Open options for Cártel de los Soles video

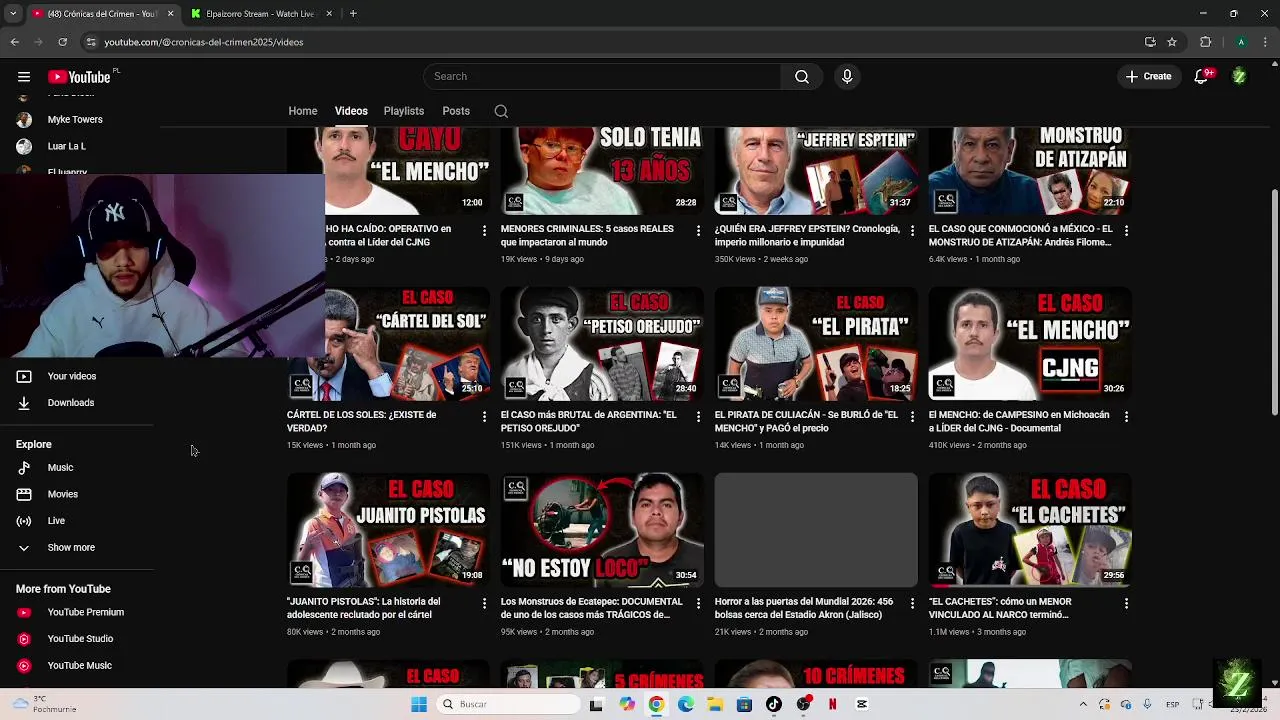pos(484,417)
